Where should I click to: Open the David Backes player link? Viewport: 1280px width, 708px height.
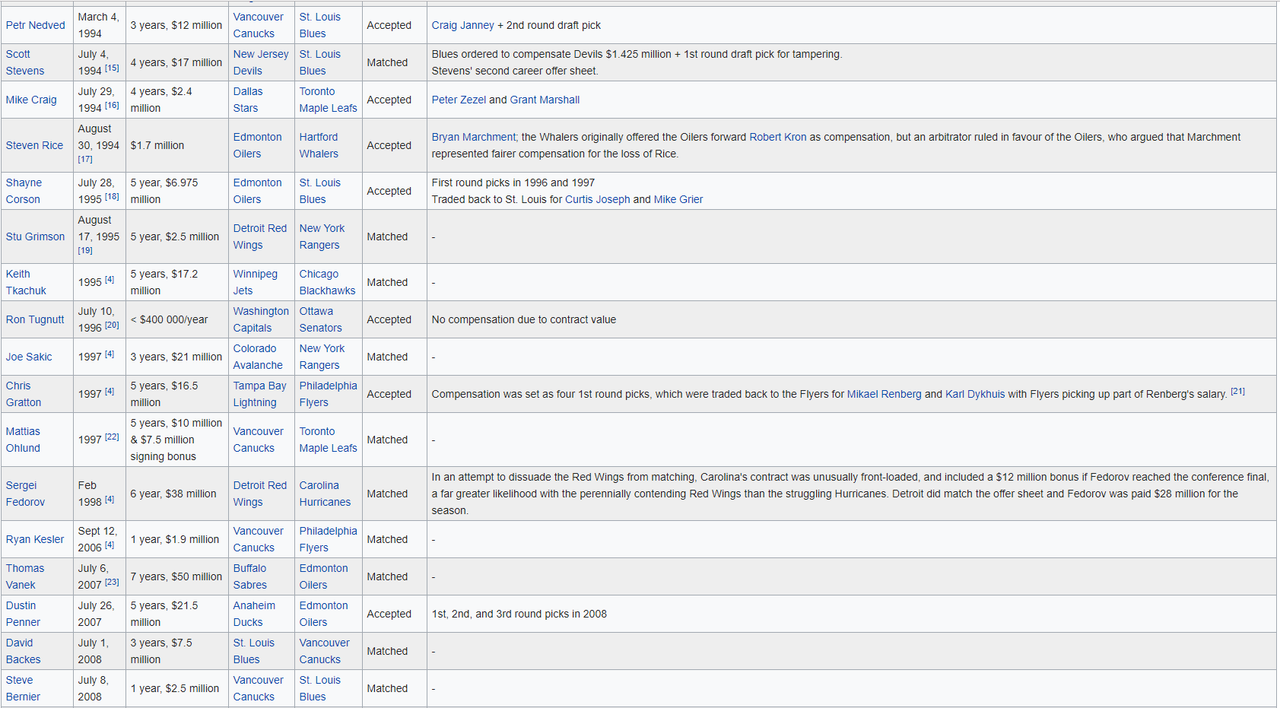[24, 651]
